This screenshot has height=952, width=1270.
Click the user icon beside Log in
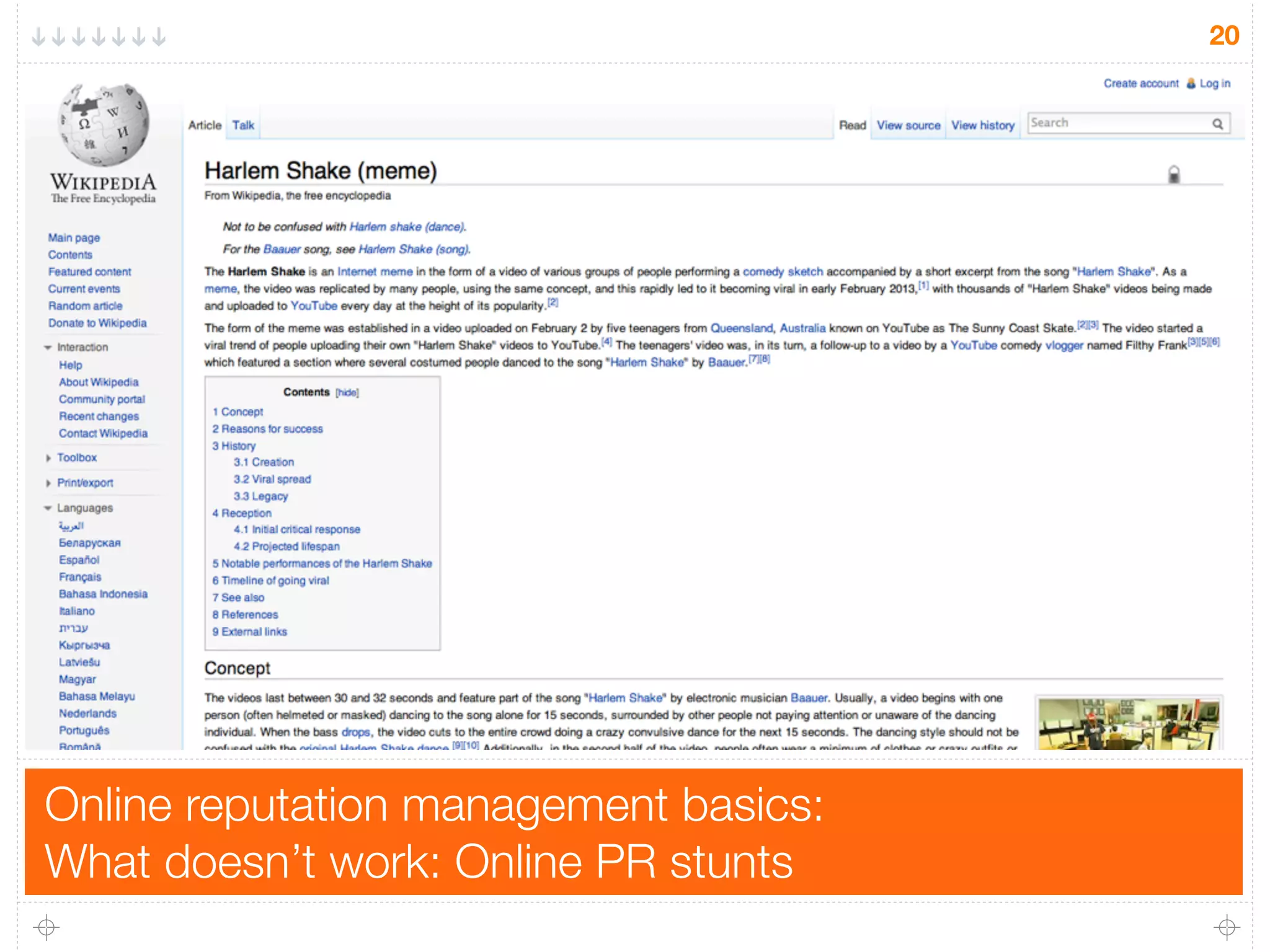1191,83
